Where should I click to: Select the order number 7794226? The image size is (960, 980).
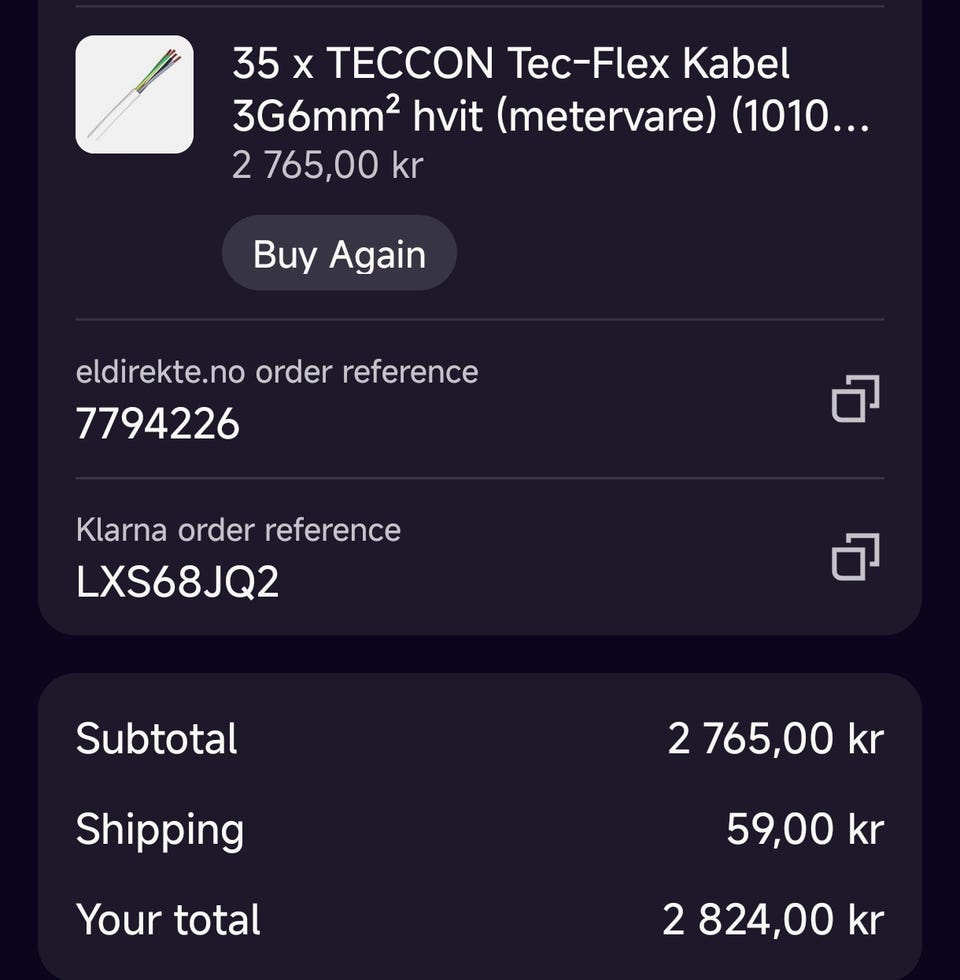pos(158,424)
